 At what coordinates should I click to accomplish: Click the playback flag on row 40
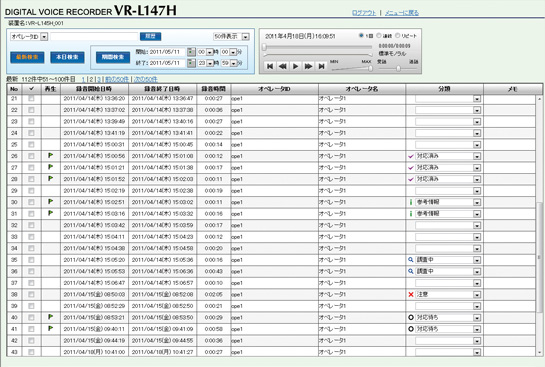coord(51,317)
